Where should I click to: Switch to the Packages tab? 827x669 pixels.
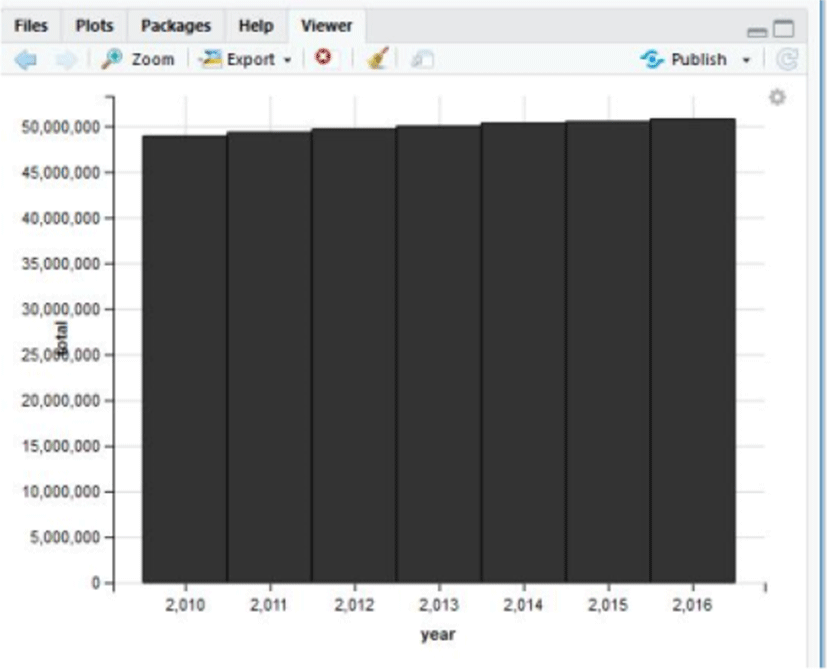pyautogui.click(x=176, y=25)
